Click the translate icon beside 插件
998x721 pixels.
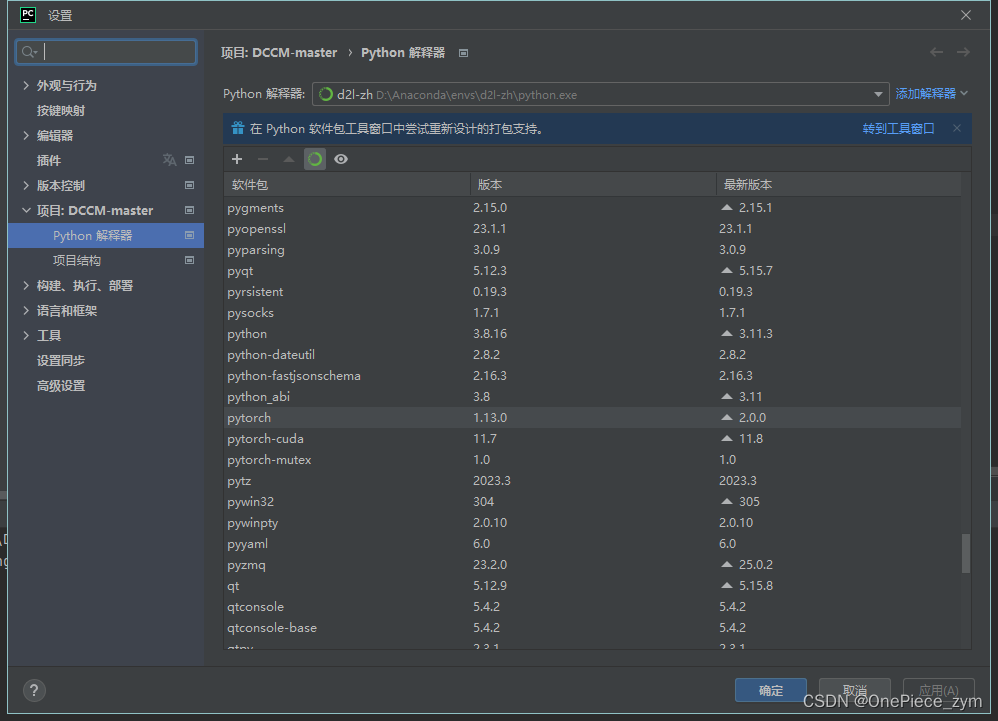(x=169, y=160)
